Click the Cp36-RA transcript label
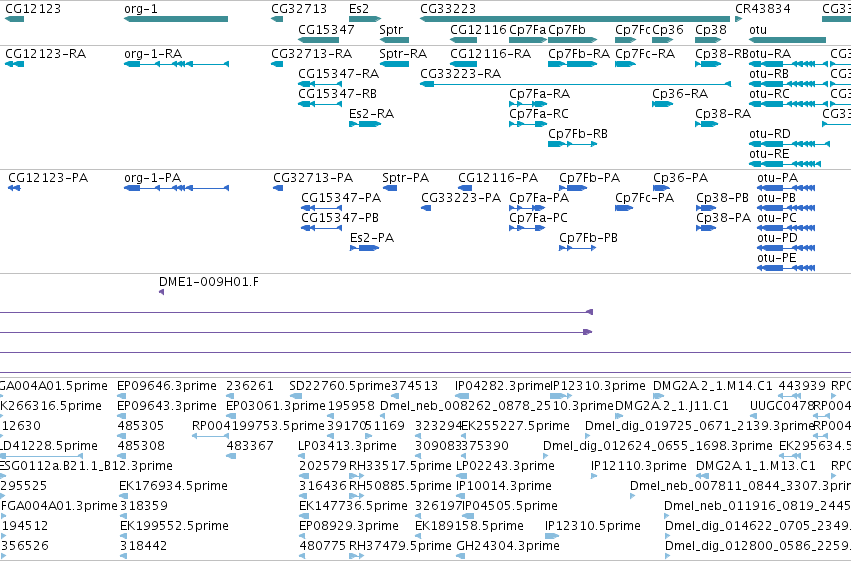 (680, 94)
